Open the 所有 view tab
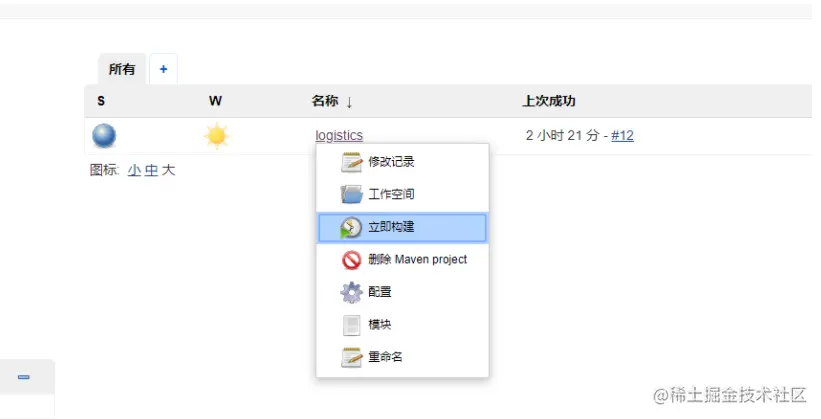The height and width of the screenshot is (419, 821). [x=121, y=69]
